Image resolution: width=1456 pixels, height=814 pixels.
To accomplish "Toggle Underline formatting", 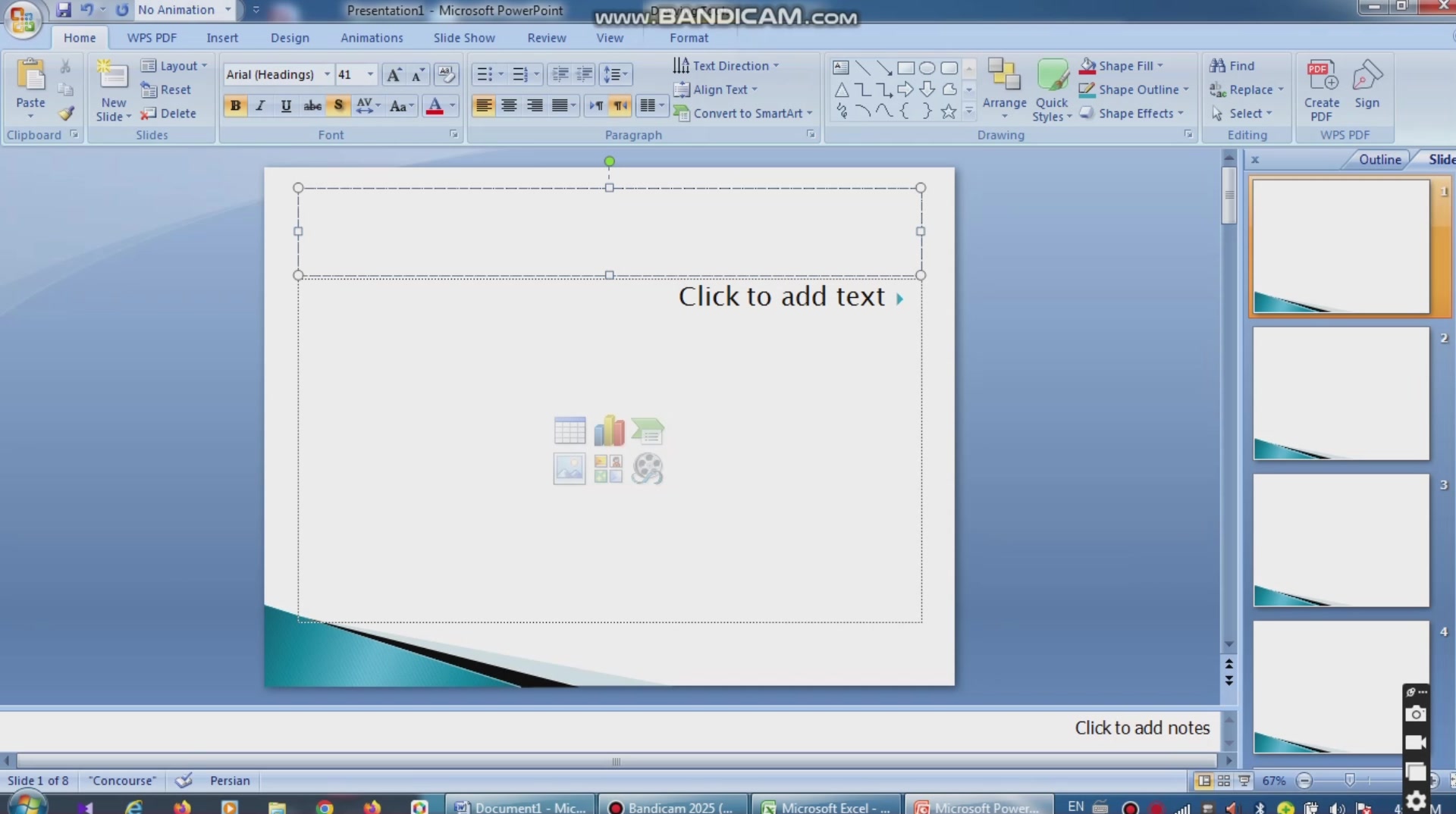I will [x=286, y=106].
